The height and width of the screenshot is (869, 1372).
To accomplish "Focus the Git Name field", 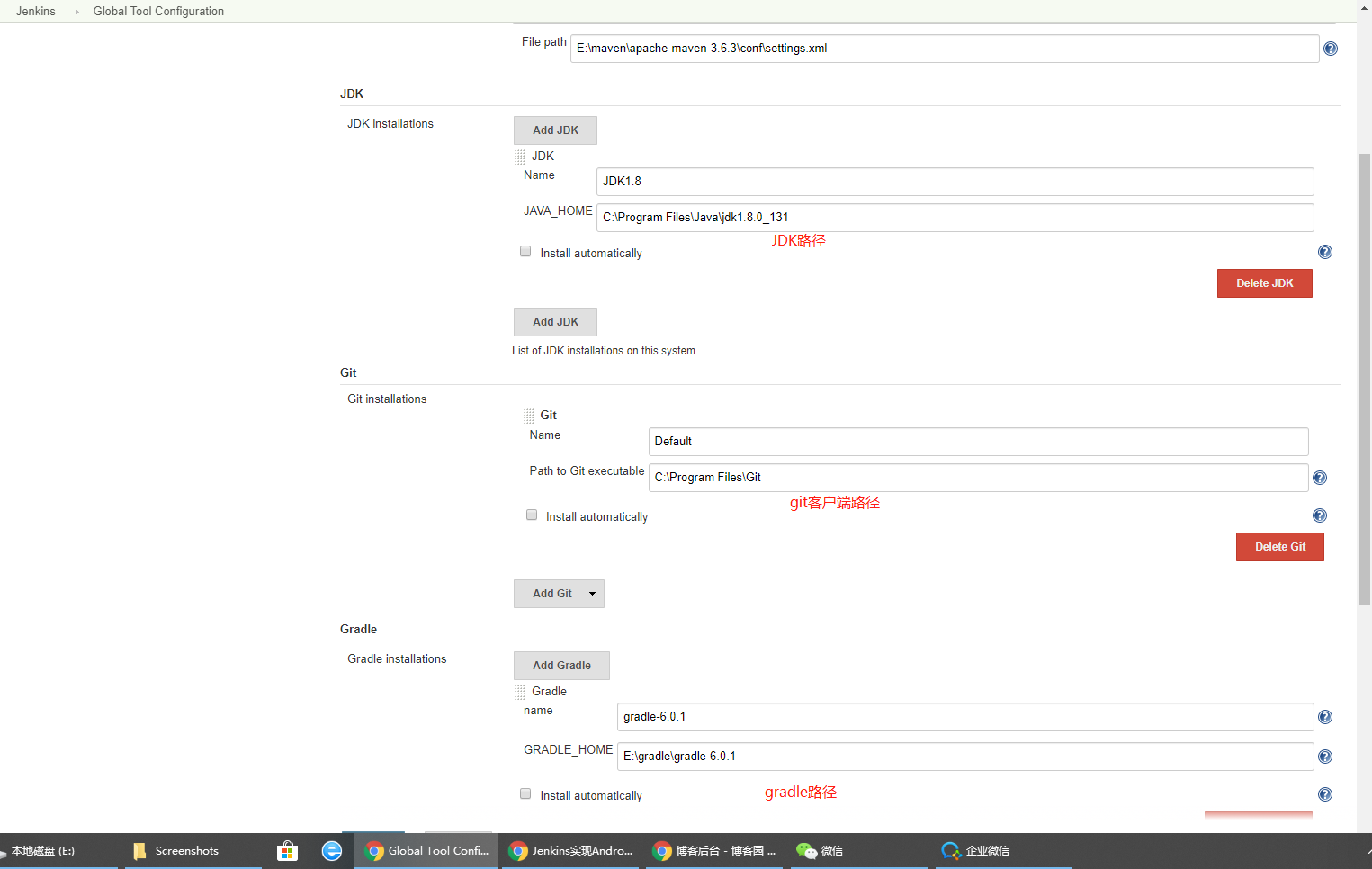I will point(979,442).
